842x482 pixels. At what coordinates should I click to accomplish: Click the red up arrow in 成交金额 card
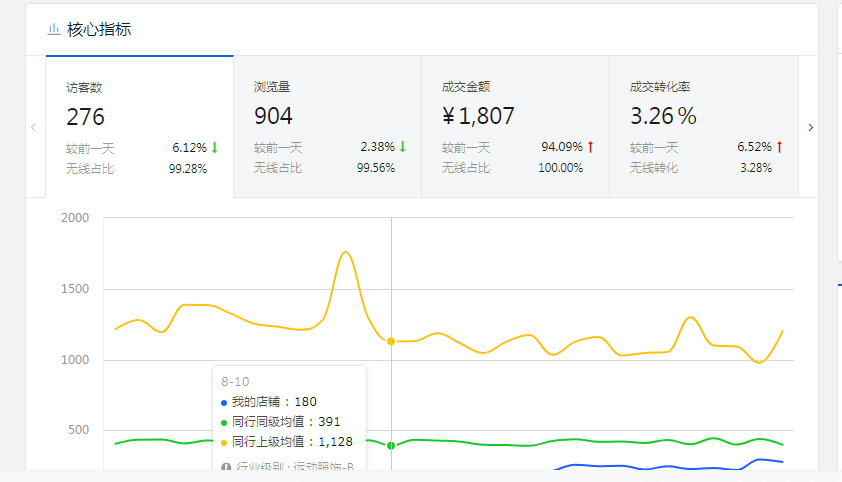click(x=590, y=147)
